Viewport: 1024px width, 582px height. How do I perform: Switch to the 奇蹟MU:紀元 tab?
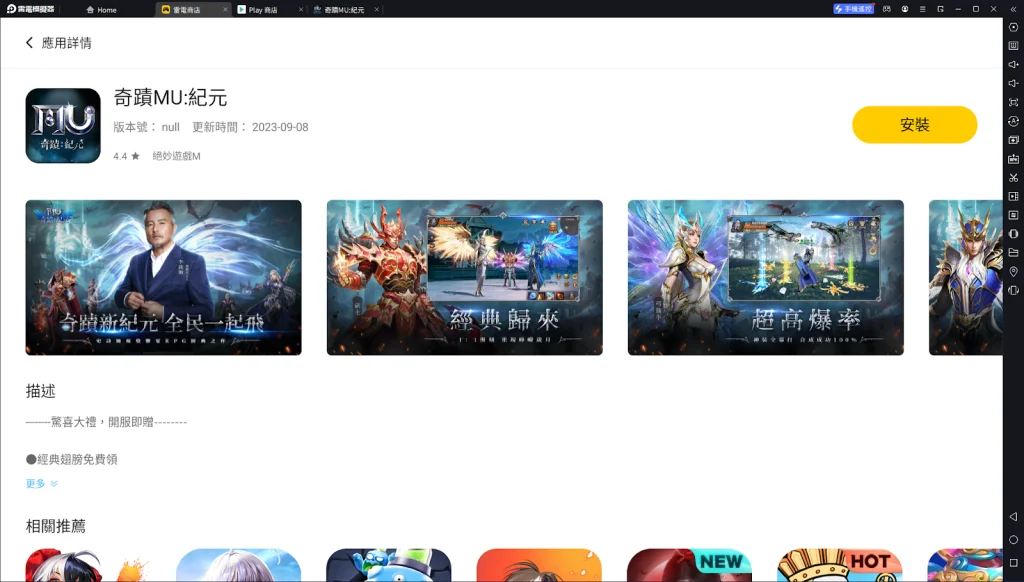(x=344, y=10)
